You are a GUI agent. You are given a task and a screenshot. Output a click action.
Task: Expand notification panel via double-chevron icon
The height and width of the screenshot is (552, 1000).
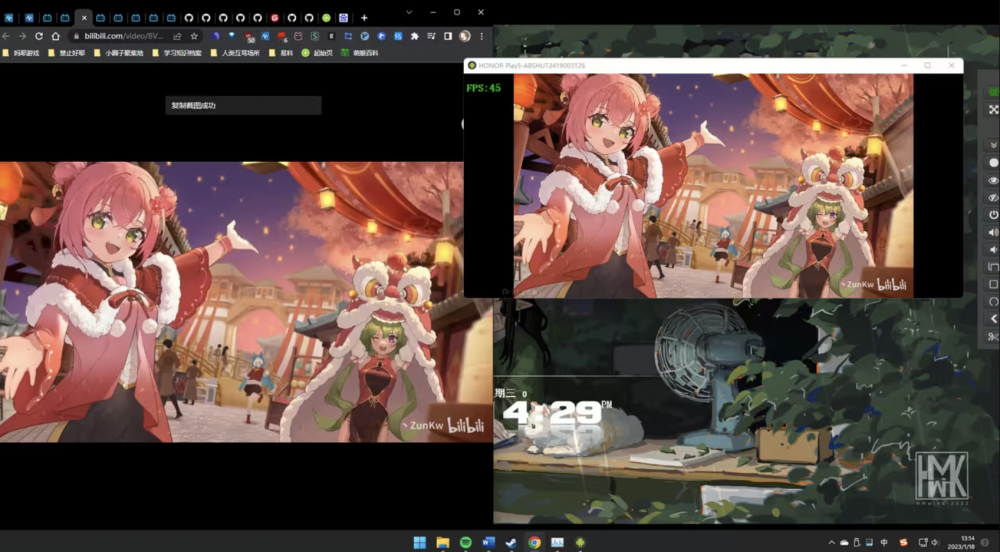[993, 145]
